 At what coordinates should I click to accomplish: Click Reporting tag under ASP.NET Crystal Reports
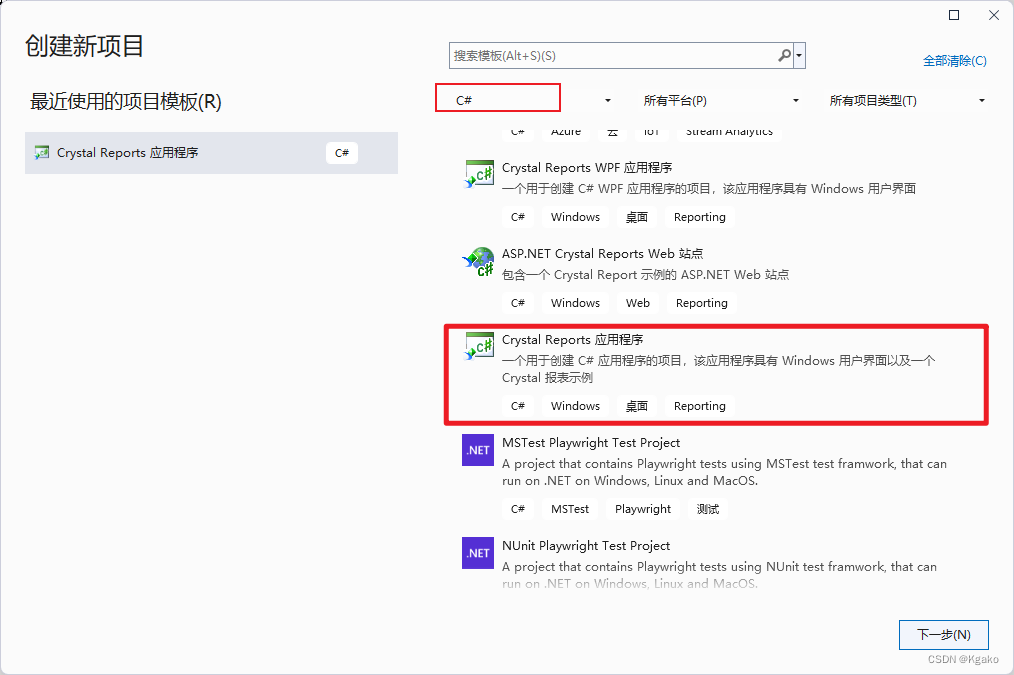pyautogui.click(x=702, y=303)
